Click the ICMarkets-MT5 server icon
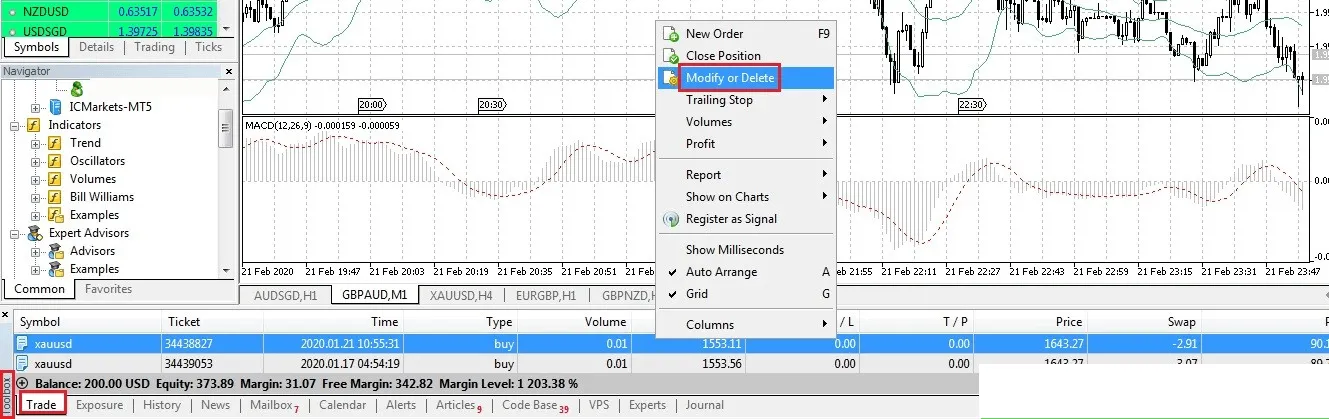This screenshot has height=419, width=1329. point(56,107)
